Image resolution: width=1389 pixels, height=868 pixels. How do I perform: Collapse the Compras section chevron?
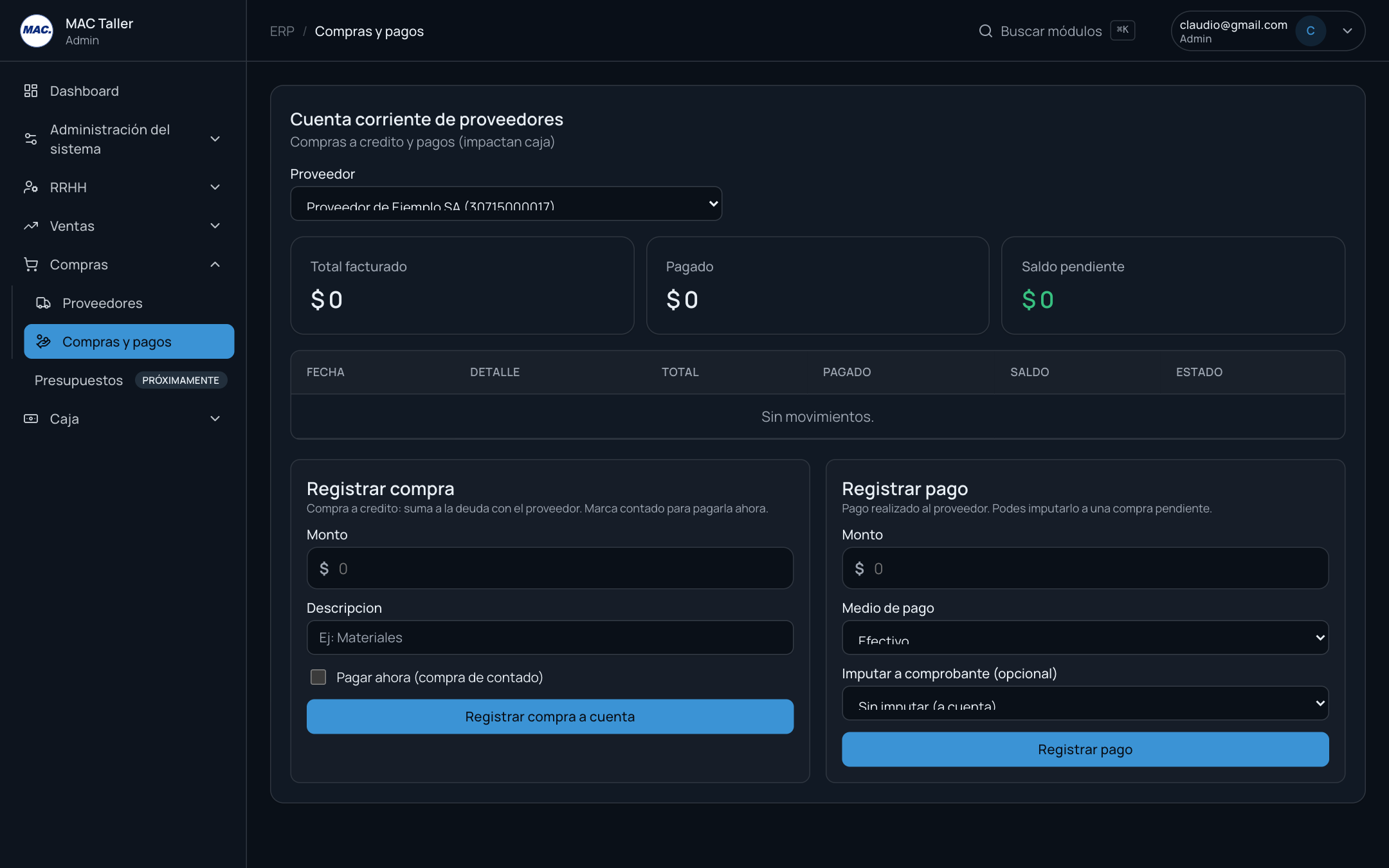pyautogui.click(x=215, y=264)
